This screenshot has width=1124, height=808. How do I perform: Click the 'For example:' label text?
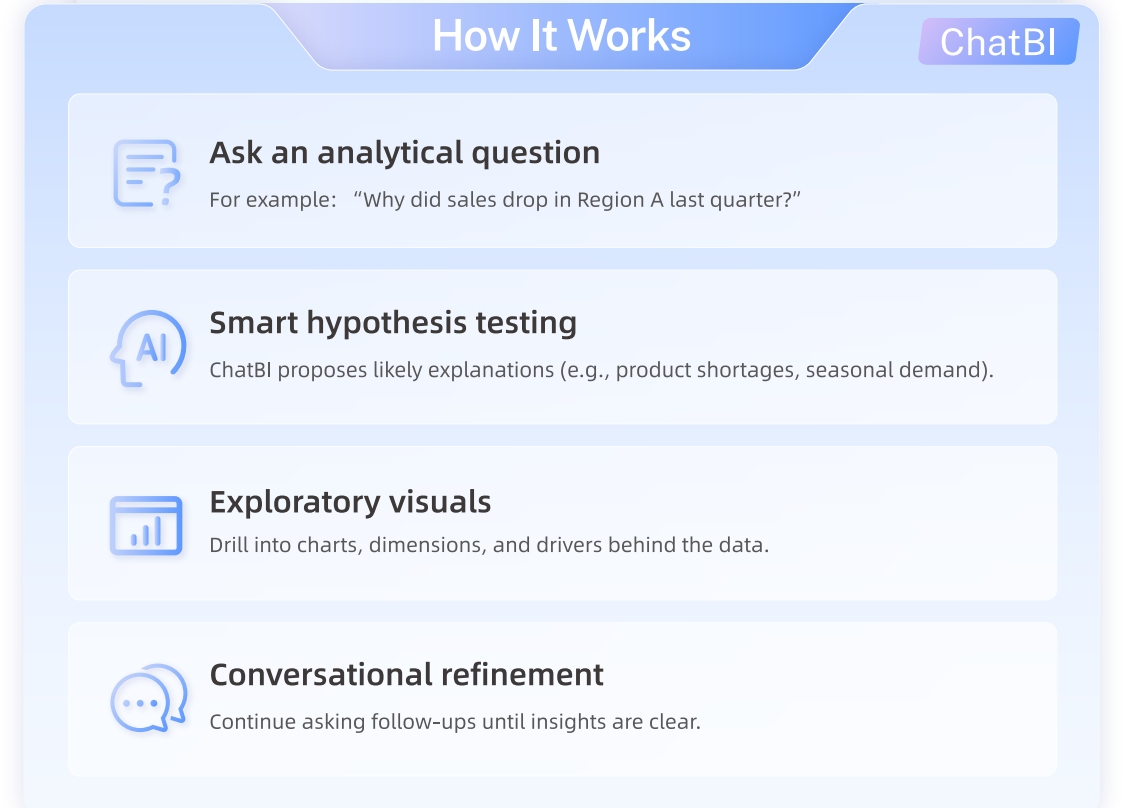tap(272, 199)
